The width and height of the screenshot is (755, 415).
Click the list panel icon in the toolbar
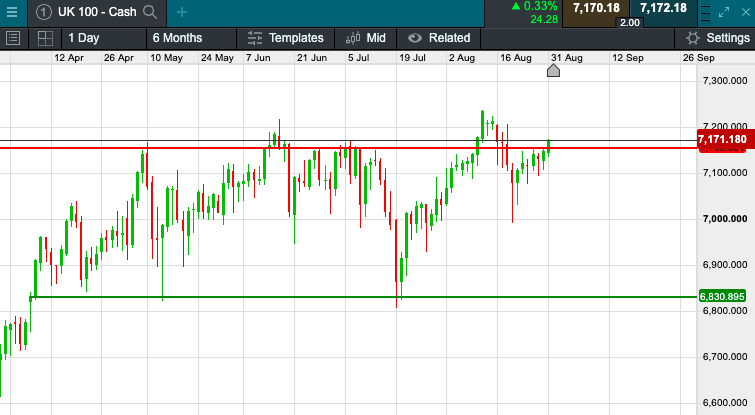coord(13,38)
